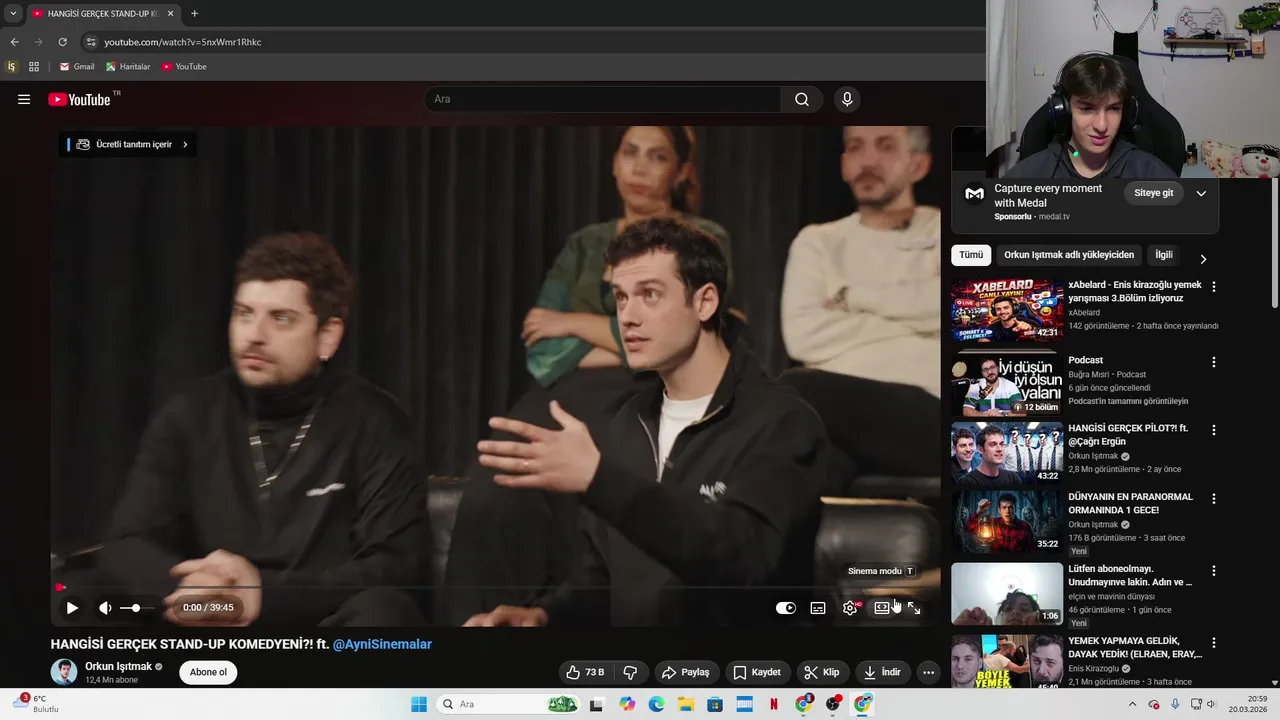The image size is (1280, 720).
Task: Open options for Lütfen aboneolmayı video
Action: tap(1214, 571)
